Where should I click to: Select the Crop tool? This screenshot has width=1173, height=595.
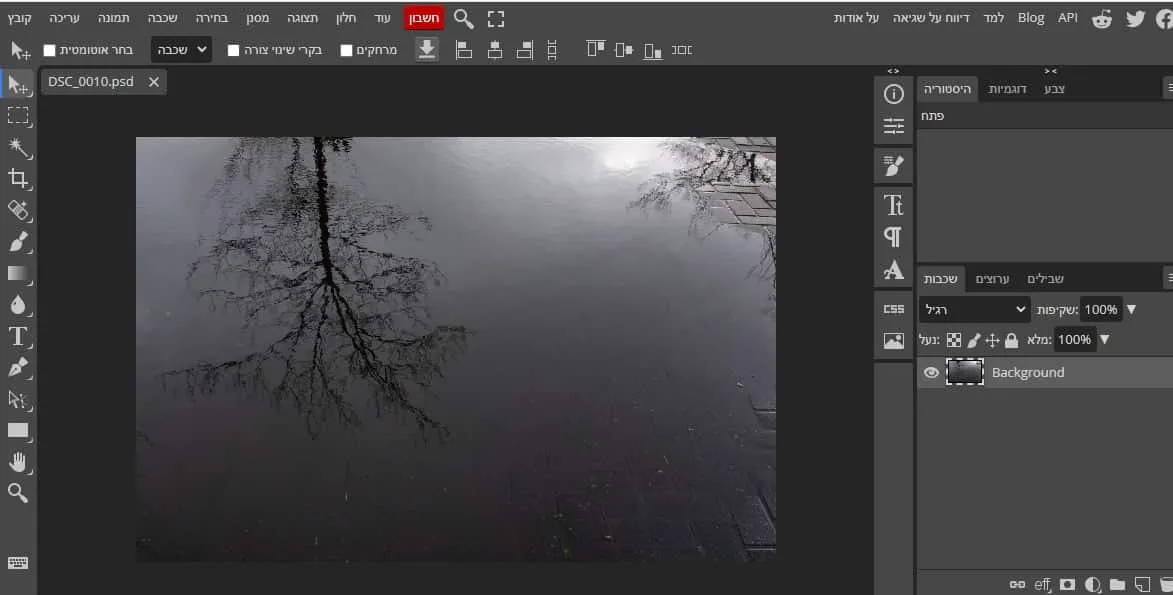point(18,179)
